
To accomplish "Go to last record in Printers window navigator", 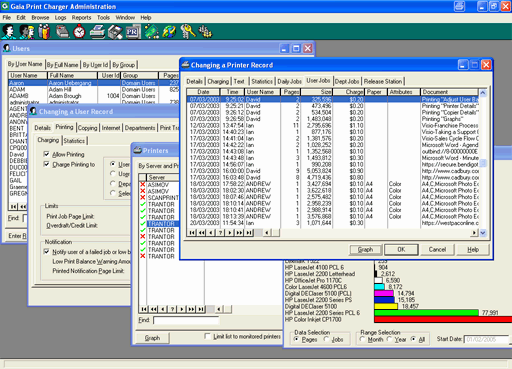I will [201, 309].
